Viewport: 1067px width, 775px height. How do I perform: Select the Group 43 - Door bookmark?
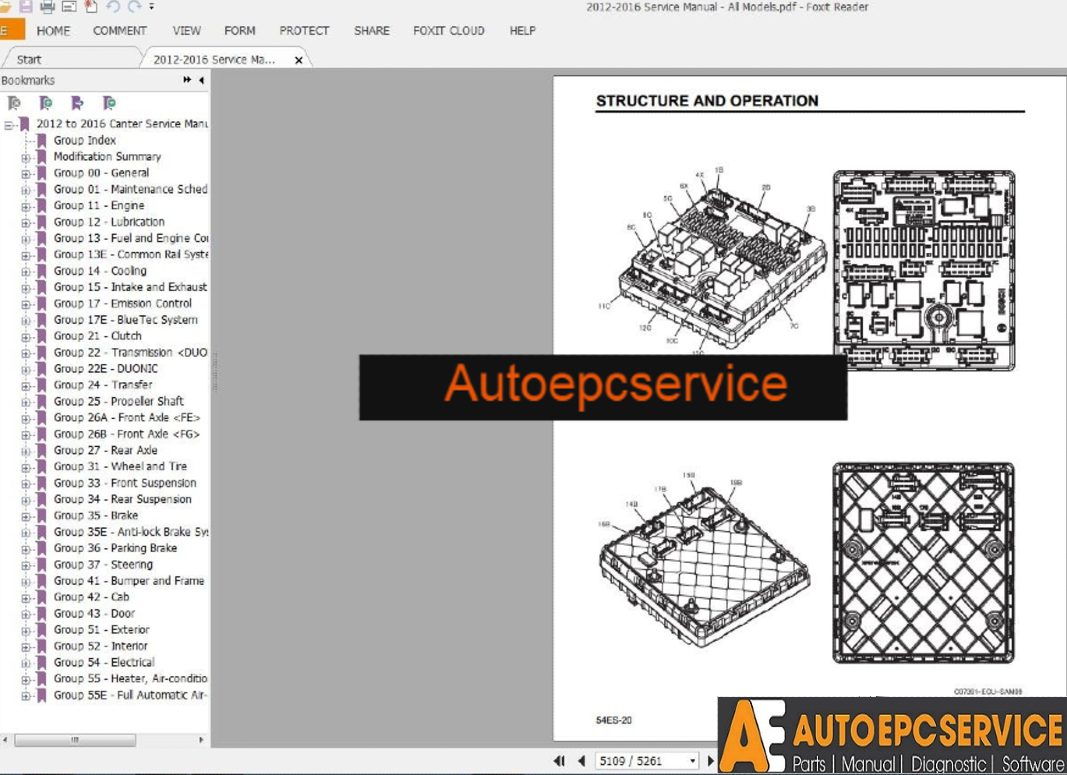point(95,614)
